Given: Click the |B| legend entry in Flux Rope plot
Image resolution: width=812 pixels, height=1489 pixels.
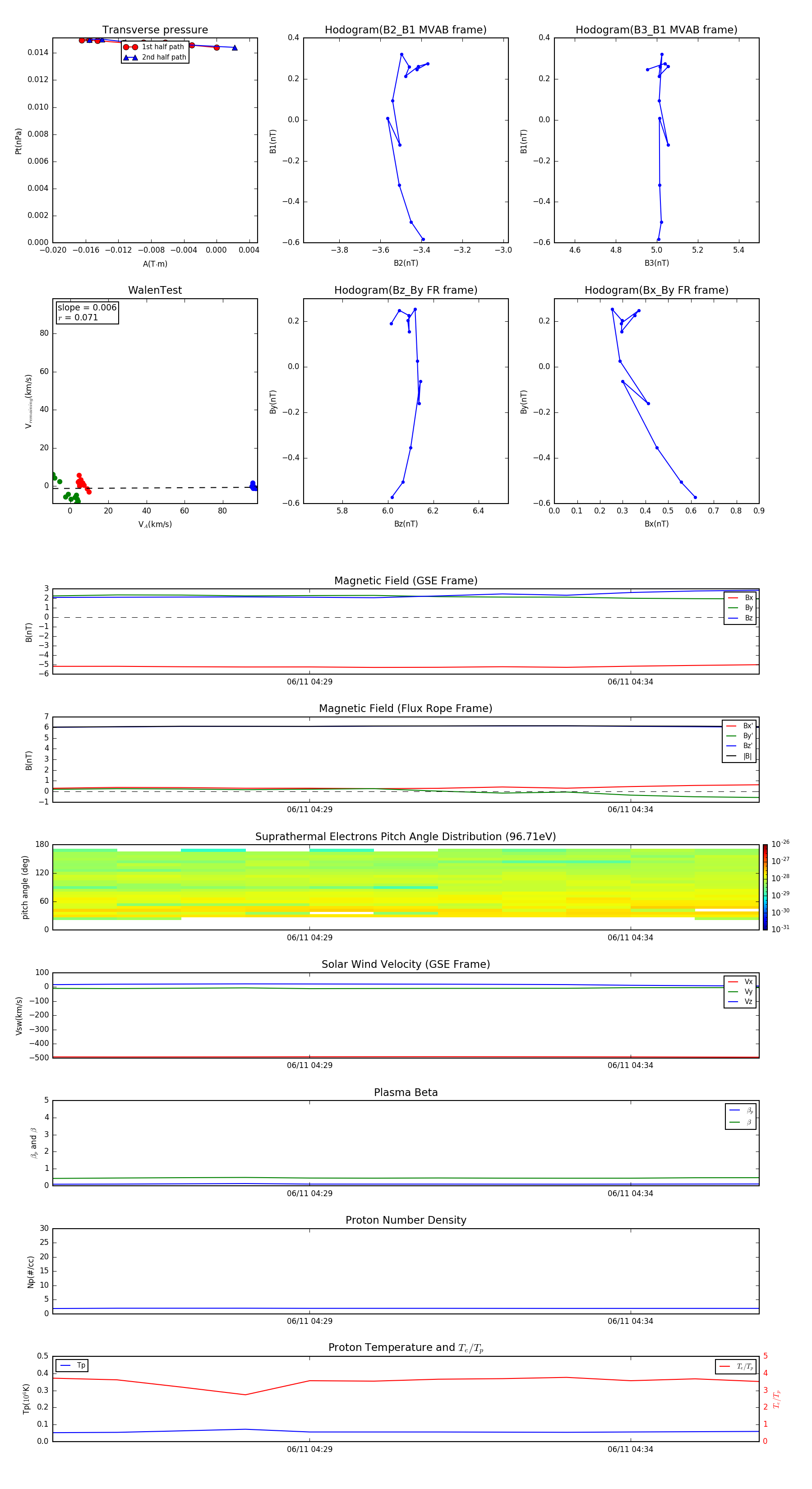Looking at the screenshot, I should pyautogui.click(x=739, y=756).
